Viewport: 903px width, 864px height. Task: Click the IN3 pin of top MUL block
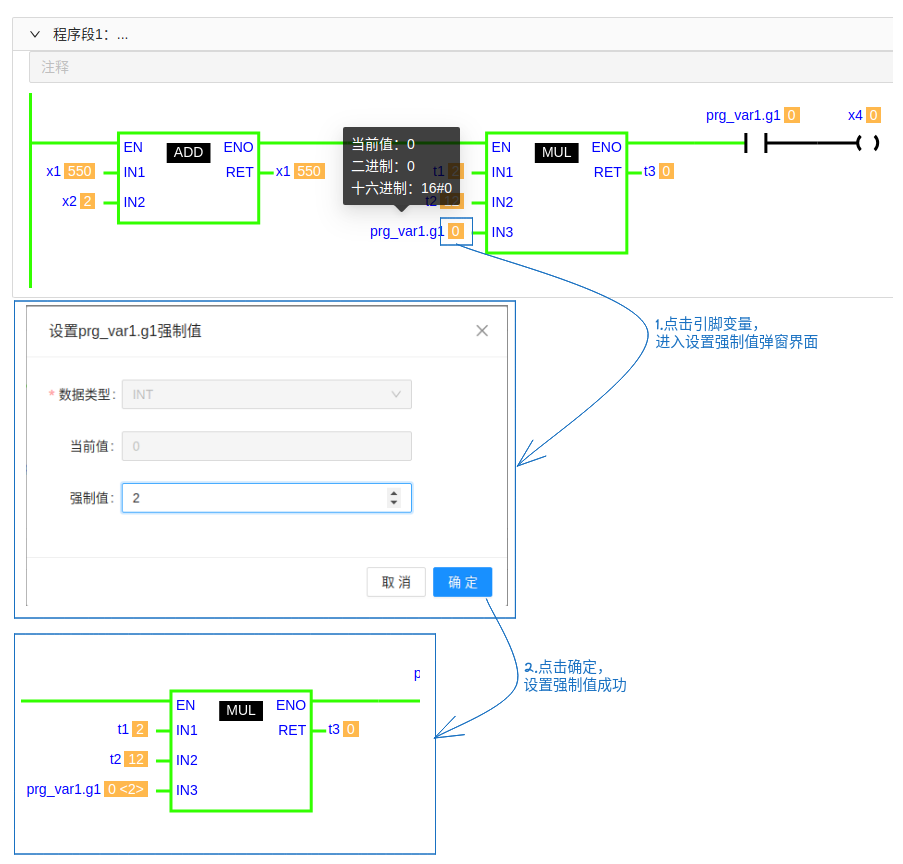[x=502, y=232]
